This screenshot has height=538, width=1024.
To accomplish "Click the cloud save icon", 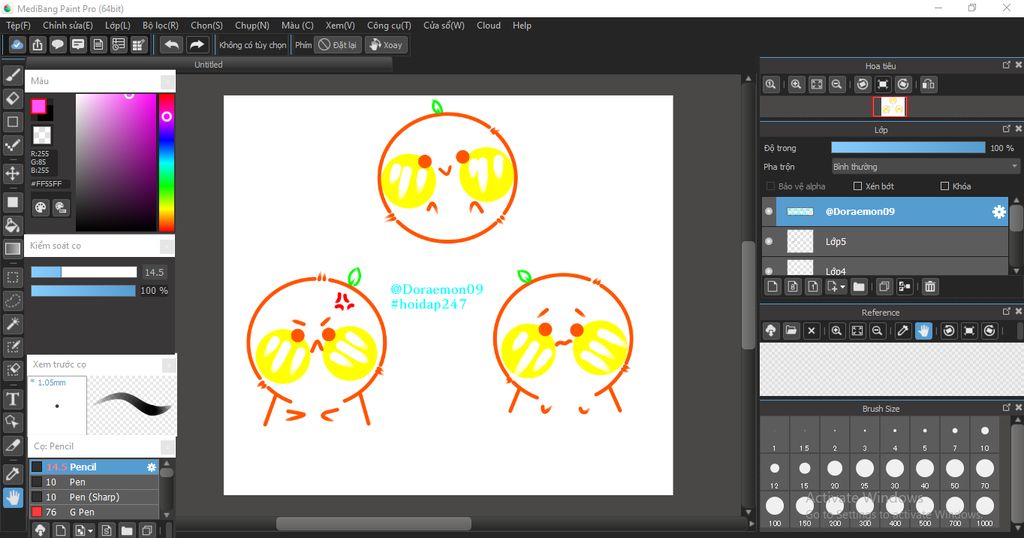I will tap(17, 44).
